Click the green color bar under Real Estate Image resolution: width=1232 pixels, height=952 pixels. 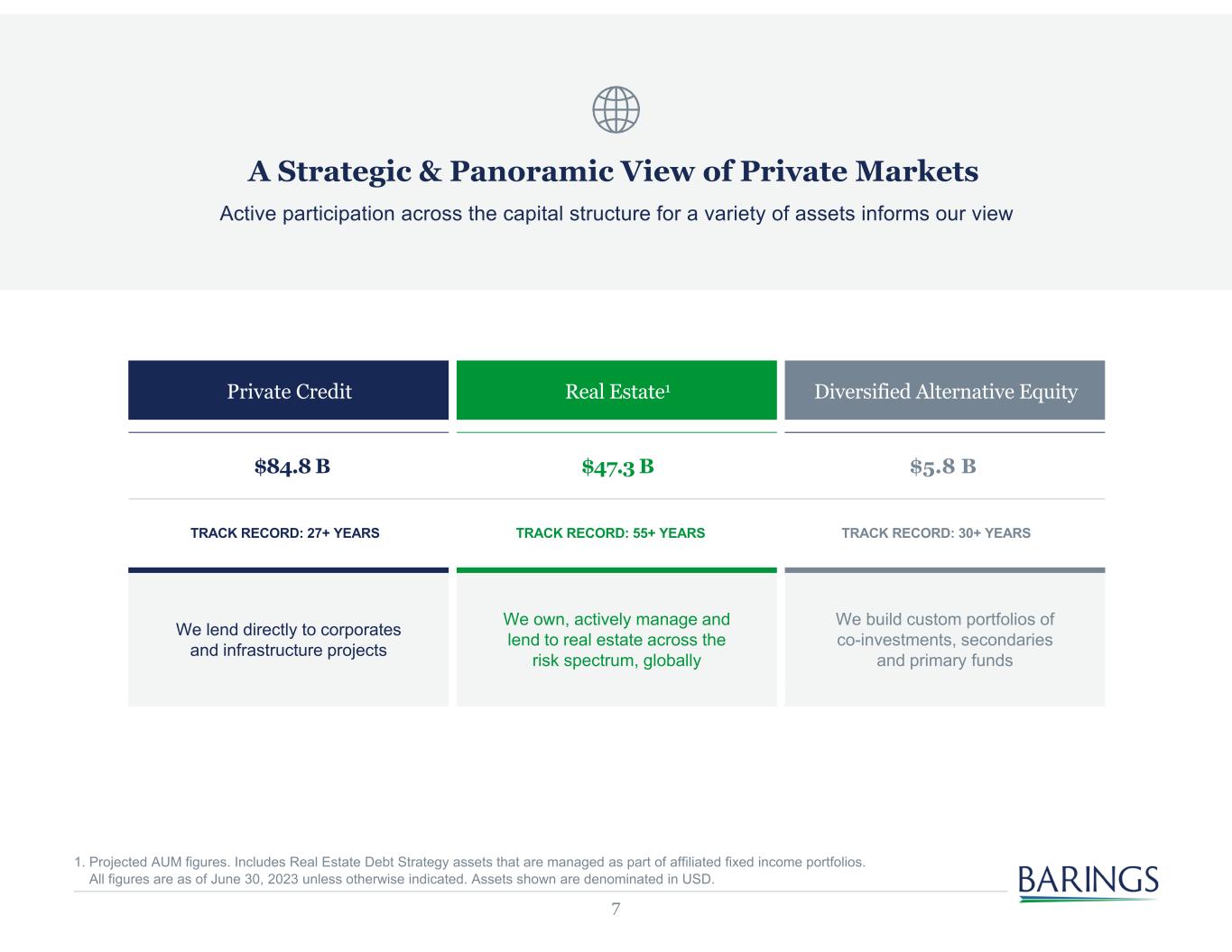click(616, 570)
